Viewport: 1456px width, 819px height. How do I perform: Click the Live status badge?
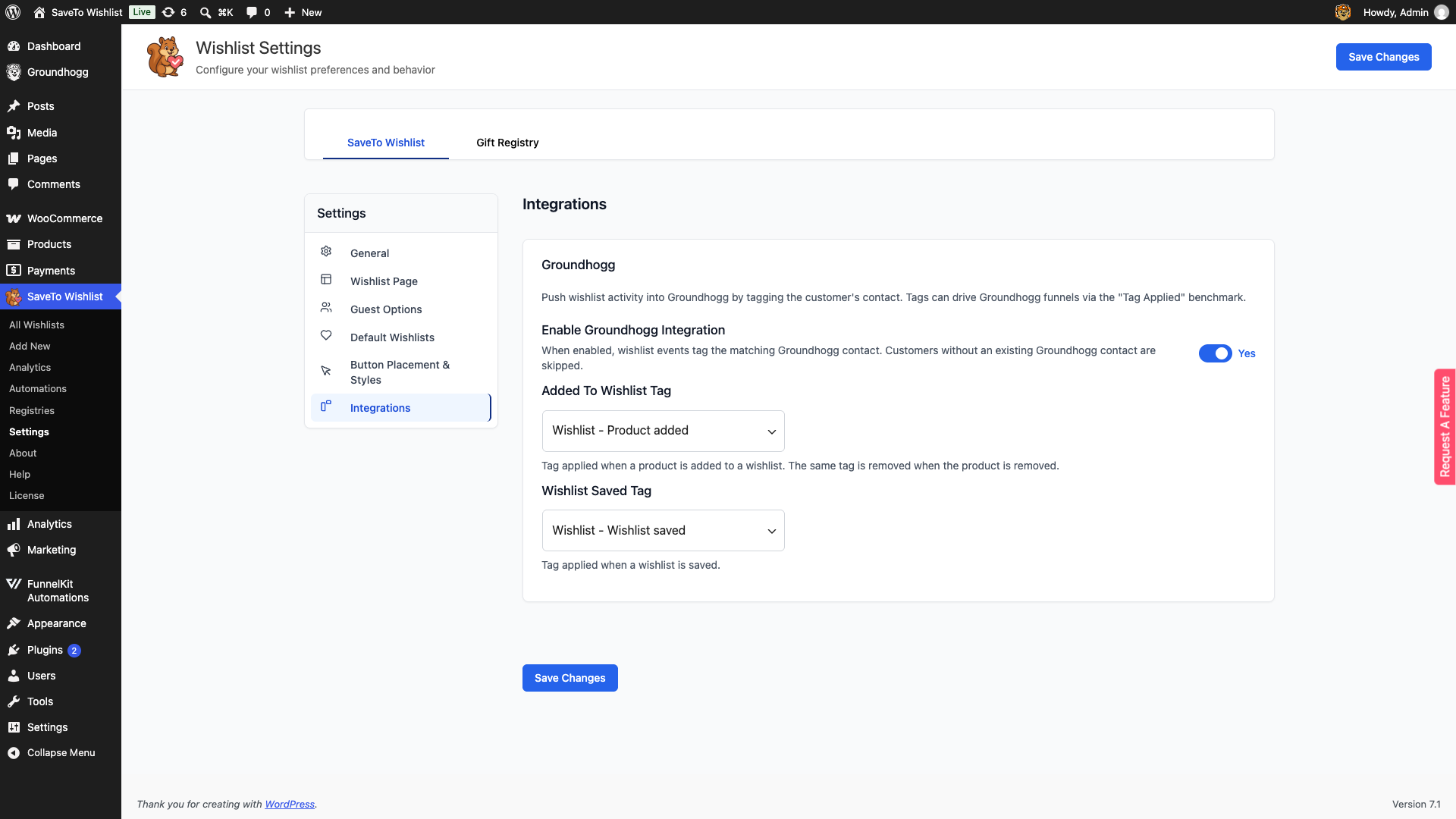142,12
